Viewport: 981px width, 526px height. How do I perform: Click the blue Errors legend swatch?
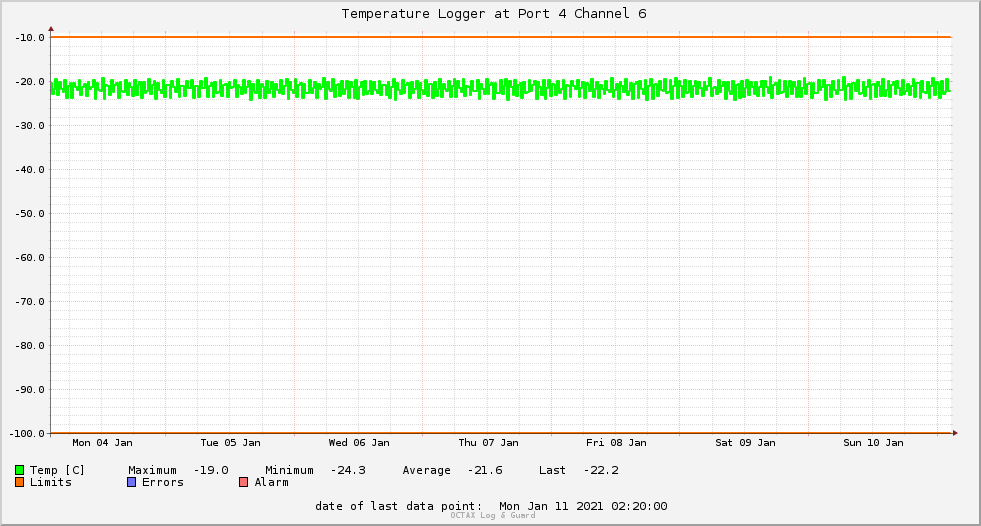(x=131, y=482)
